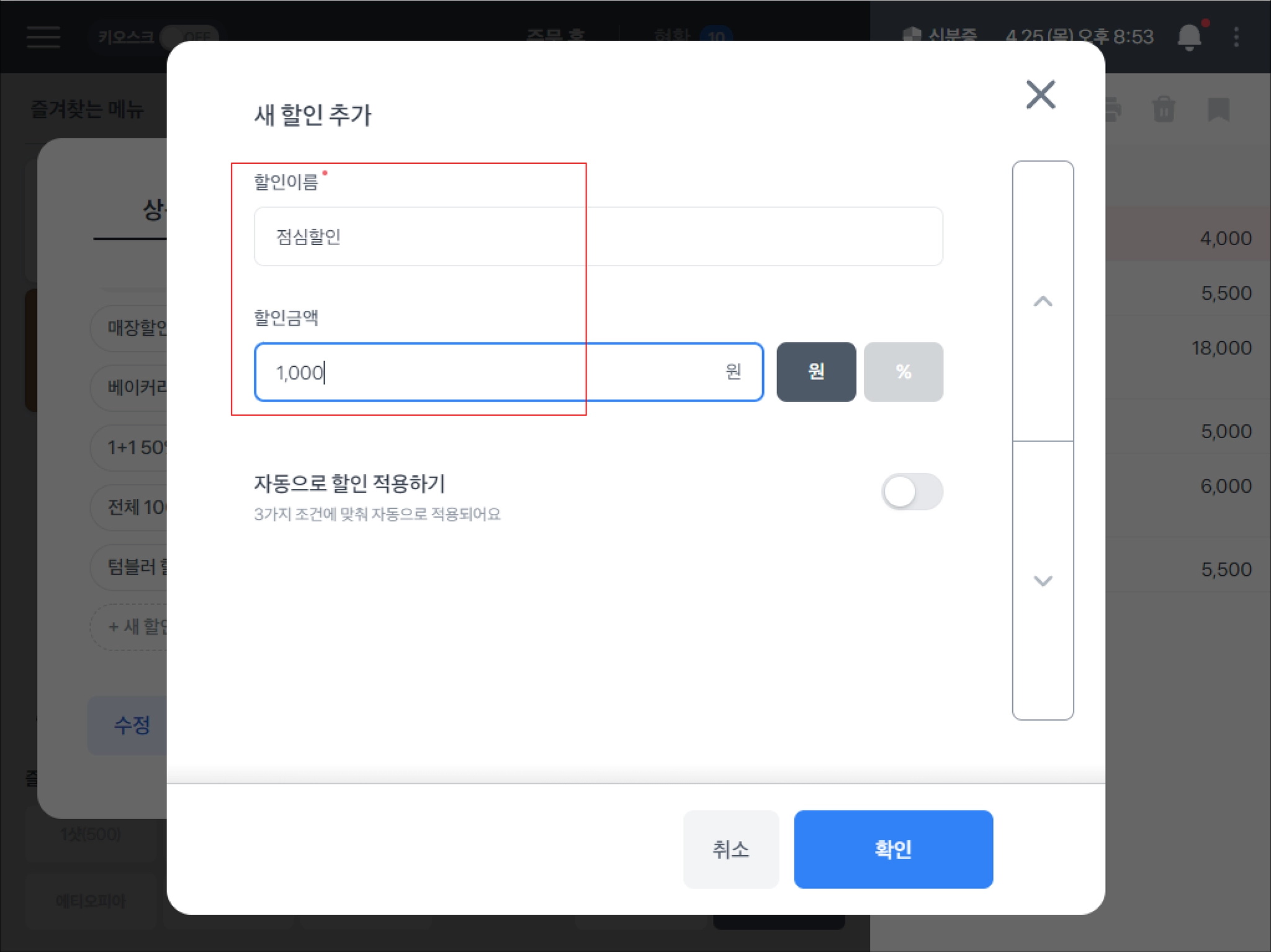Close the 새 할인 추가 dialog with X

[x=1040, y=95]
